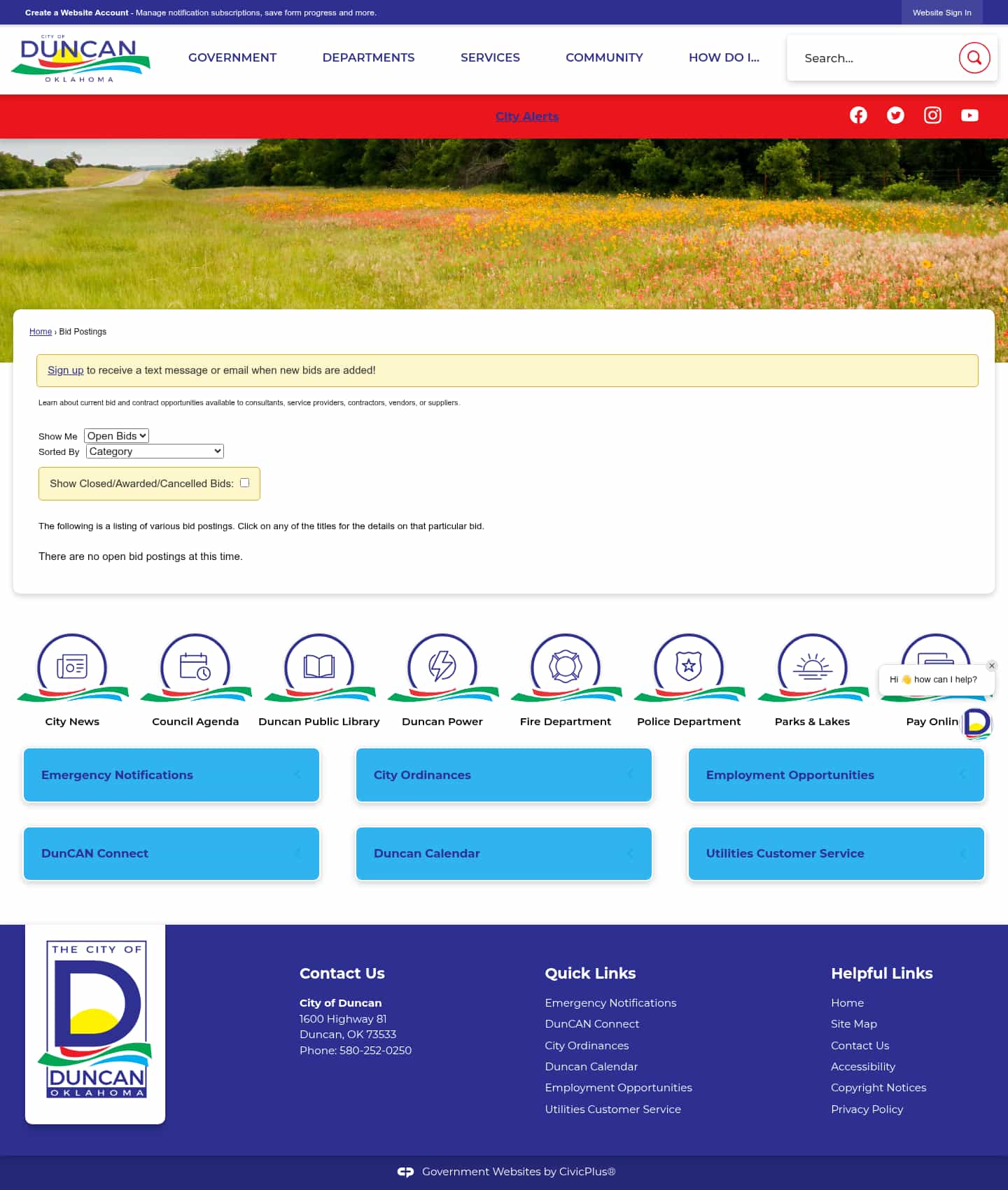The width and height of the screenshot is (1008, 1190).
Task: Open the Police Department badge icon
Action: [689, 667]
